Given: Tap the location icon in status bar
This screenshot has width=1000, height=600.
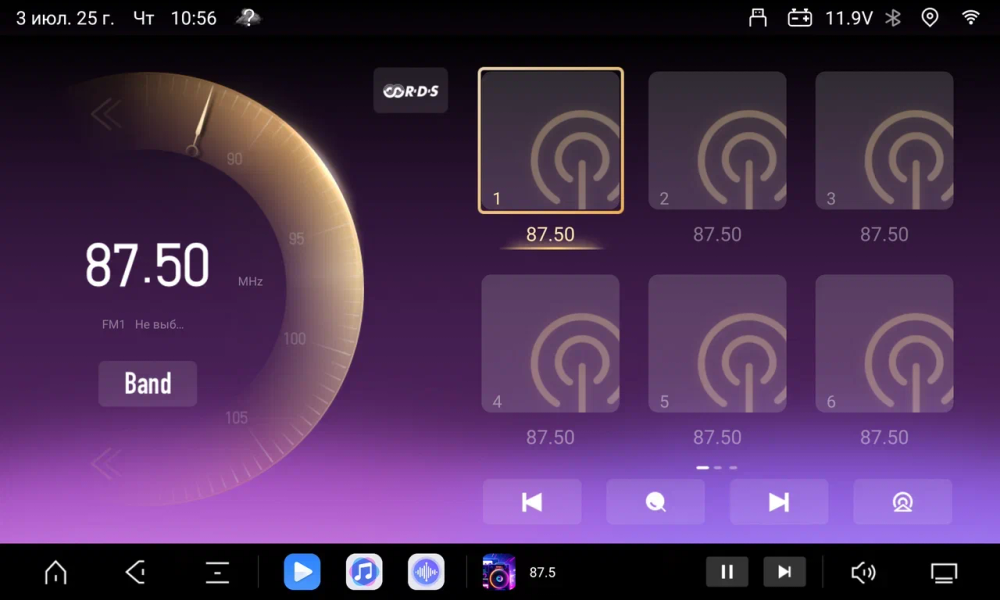Looking at the screenshot, I should (x=930, y=17).
